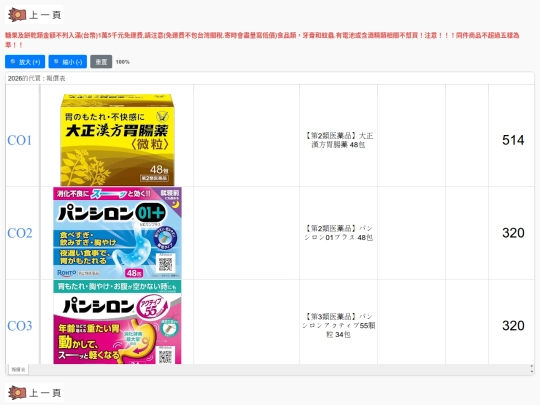
Task: Click the パンシロンアクティブ55顆粒 34包 description cell
Action: (x=339, y=322)
